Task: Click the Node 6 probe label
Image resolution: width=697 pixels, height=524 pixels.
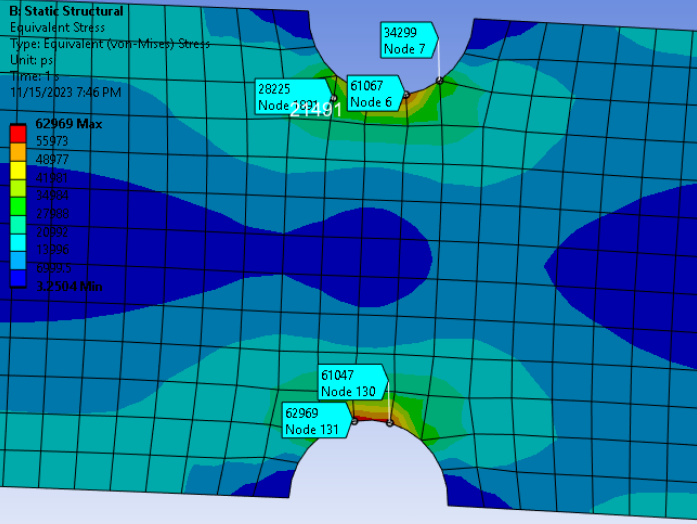Action: point(373,94)
